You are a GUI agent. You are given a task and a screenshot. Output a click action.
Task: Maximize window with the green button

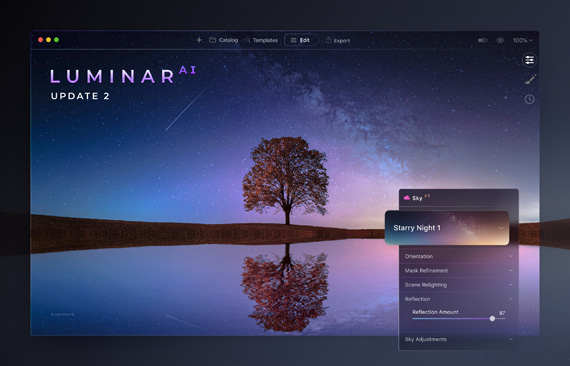tap(57, 40)
